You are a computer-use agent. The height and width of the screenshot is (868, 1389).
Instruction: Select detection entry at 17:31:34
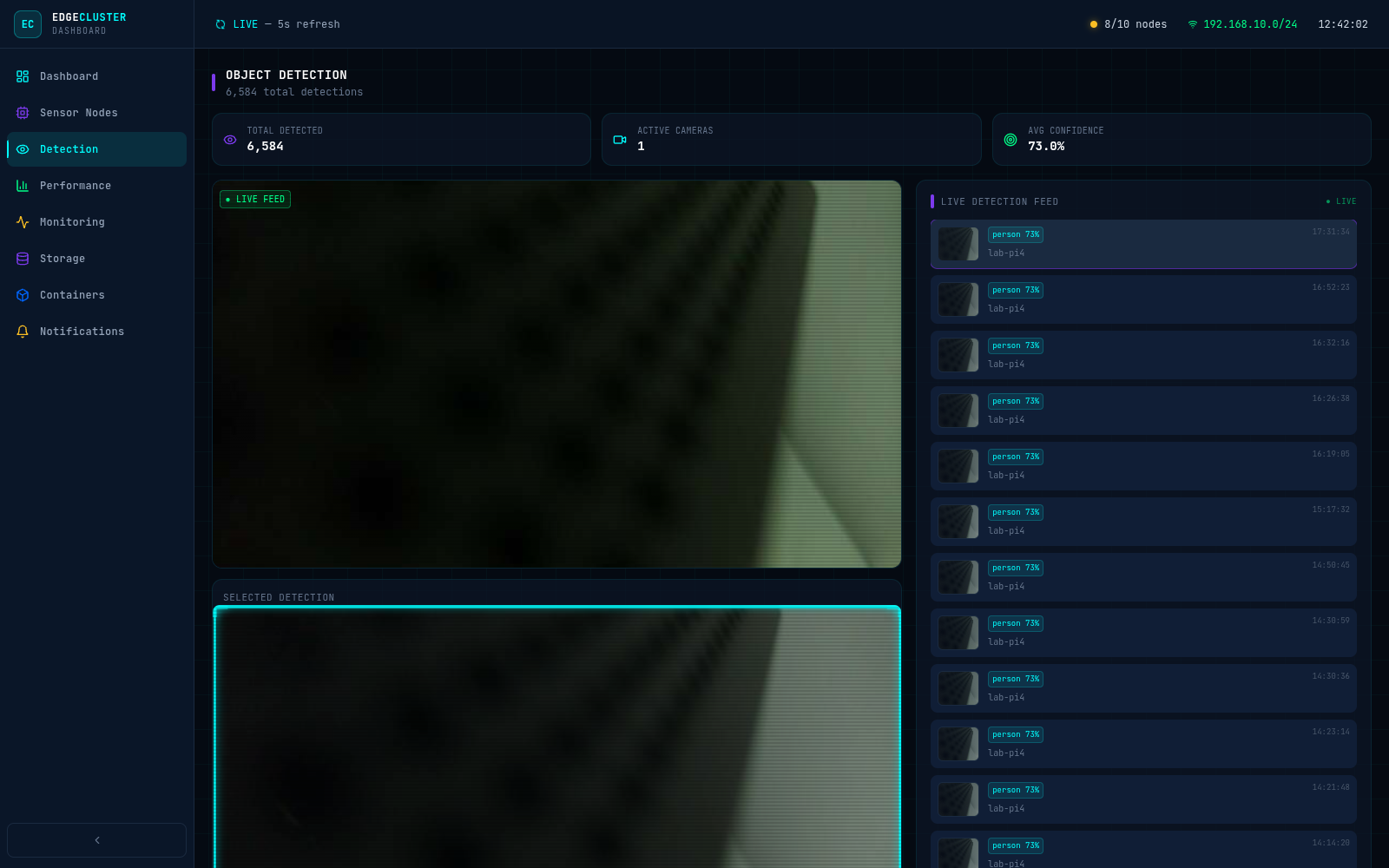pos(1143,244)
